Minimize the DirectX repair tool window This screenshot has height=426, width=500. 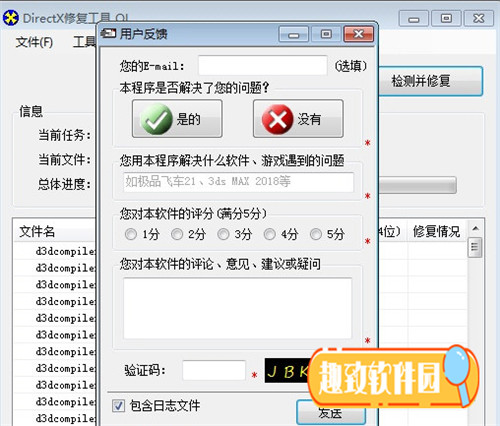[x=413, y=18]
